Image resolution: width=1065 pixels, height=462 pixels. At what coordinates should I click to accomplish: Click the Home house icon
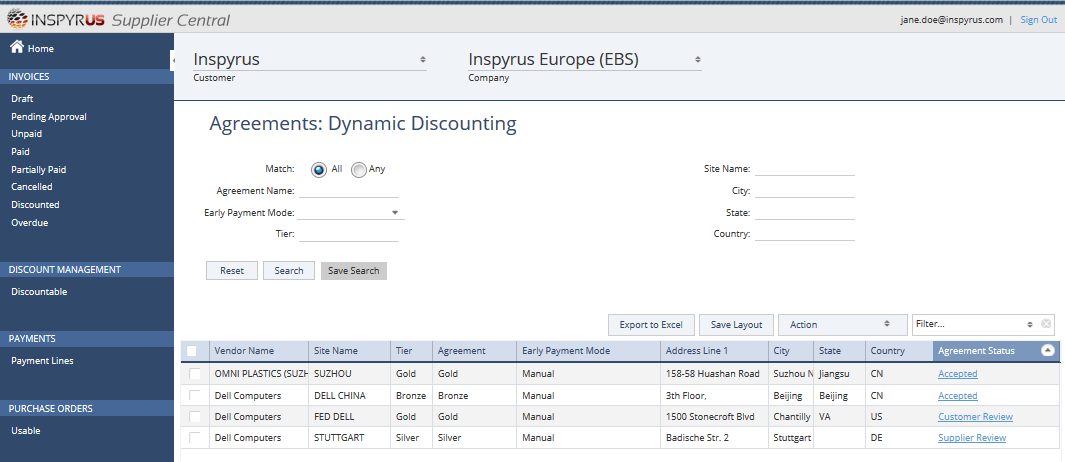[16, 47]
